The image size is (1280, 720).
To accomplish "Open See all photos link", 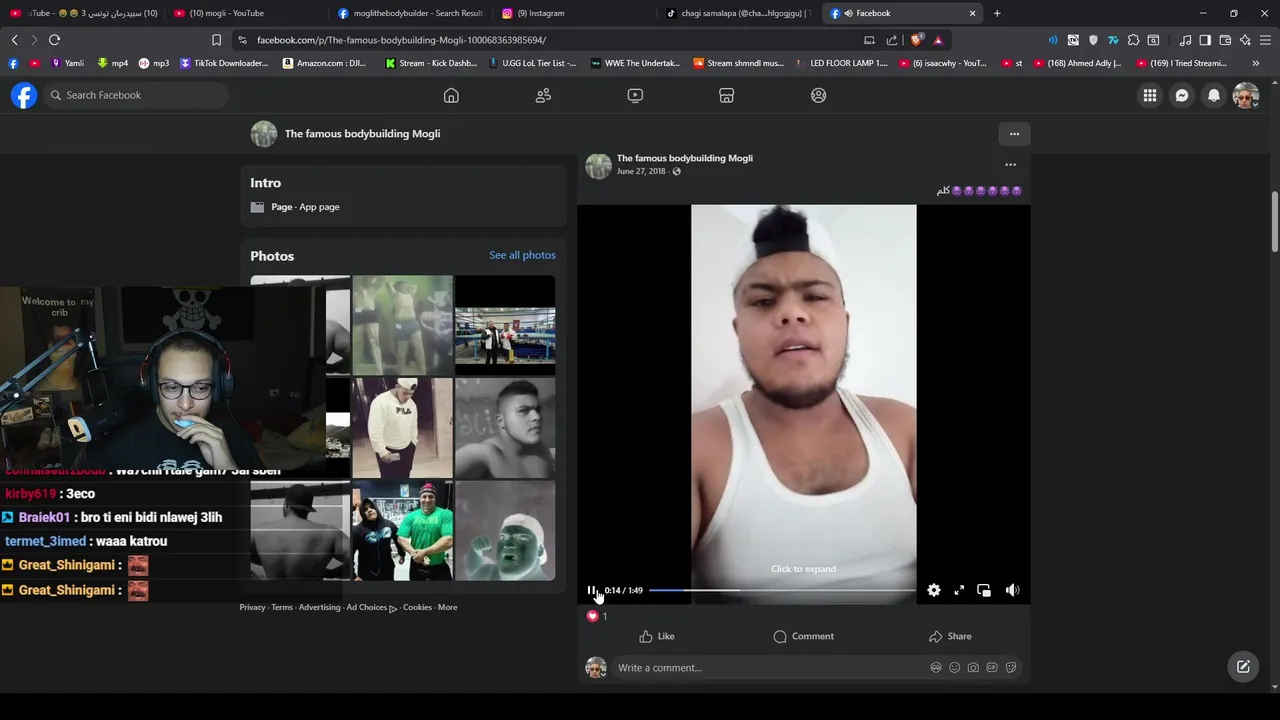I will coord(522,255).
